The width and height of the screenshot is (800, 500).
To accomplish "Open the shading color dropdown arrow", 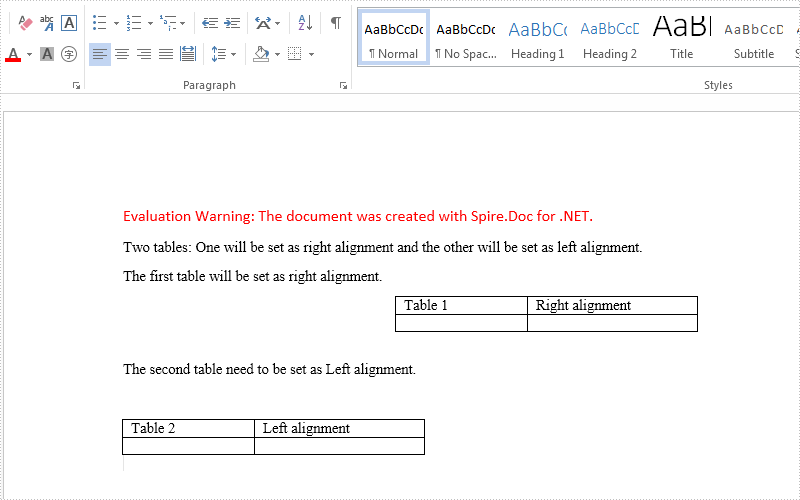I will 278,55.
